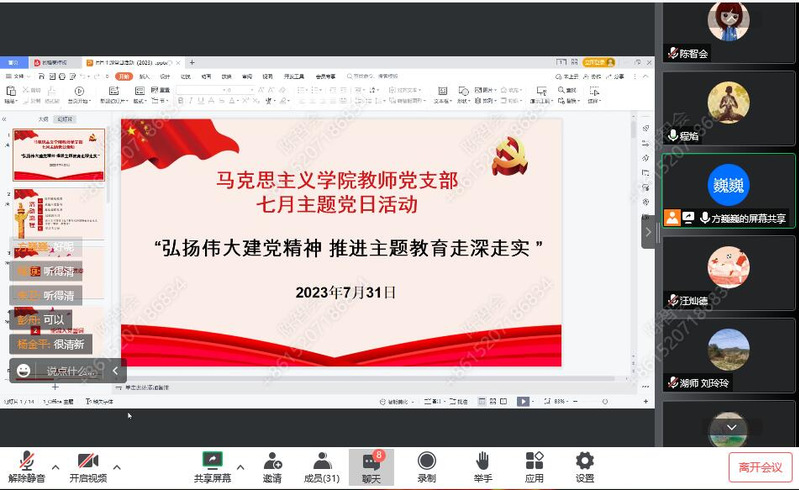Open the 应用 apps icon
Viewport: 799px width, 490px height.
(x=534, y=466)
